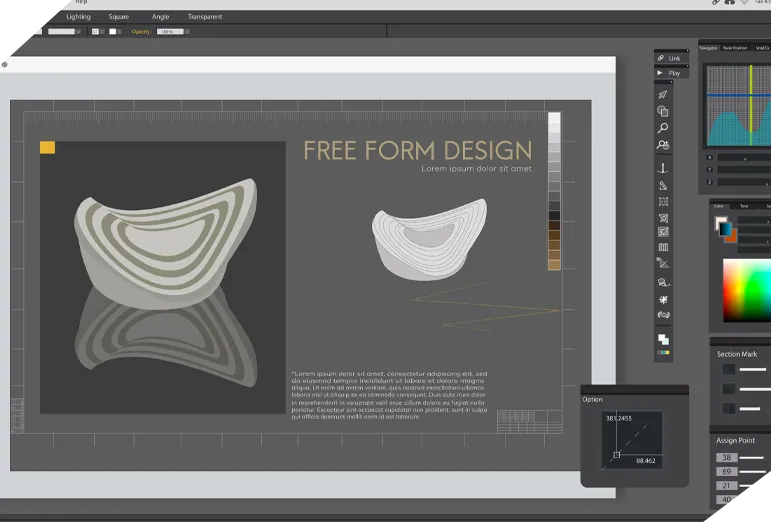
Task: Switch to the Color tab
Action: point(718,206)
